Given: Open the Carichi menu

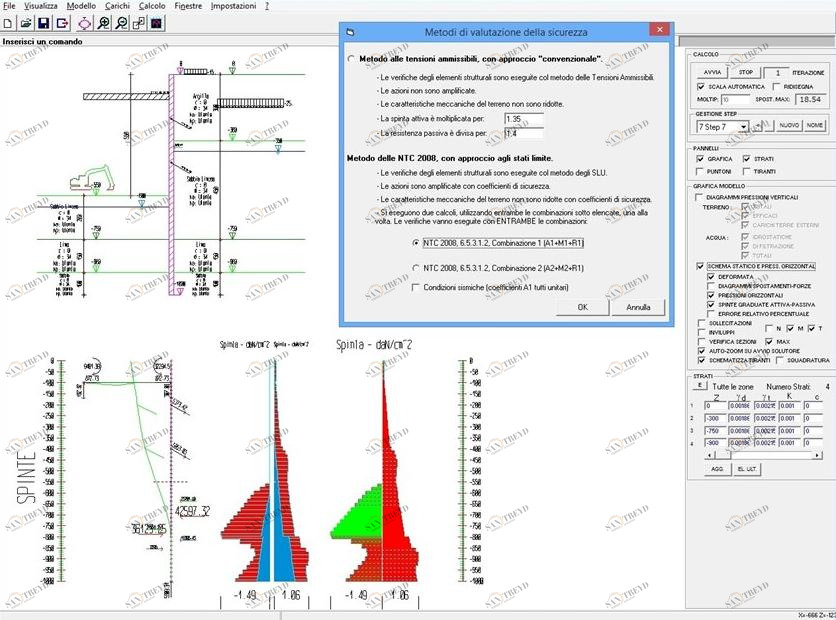Looking at the screenshot, I should coord(117,6).
